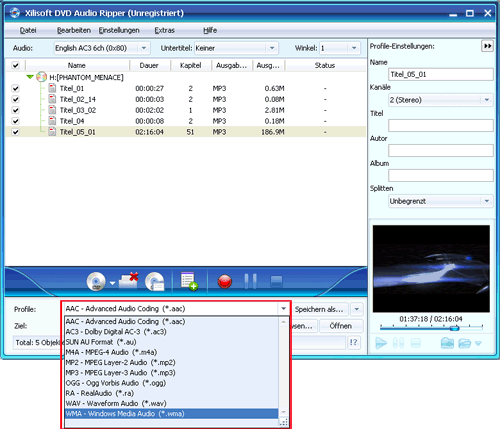
Task: Click the open snapshot folder icon
Action: [464, 343]
